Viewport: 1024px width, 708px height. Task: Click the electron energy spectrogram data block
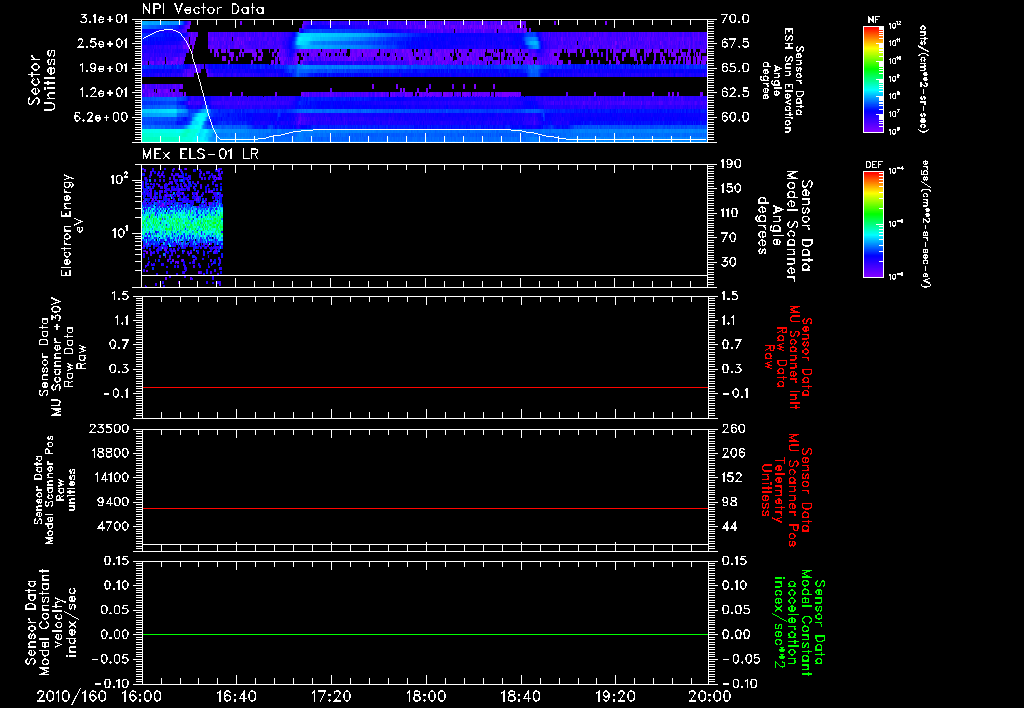182,225
